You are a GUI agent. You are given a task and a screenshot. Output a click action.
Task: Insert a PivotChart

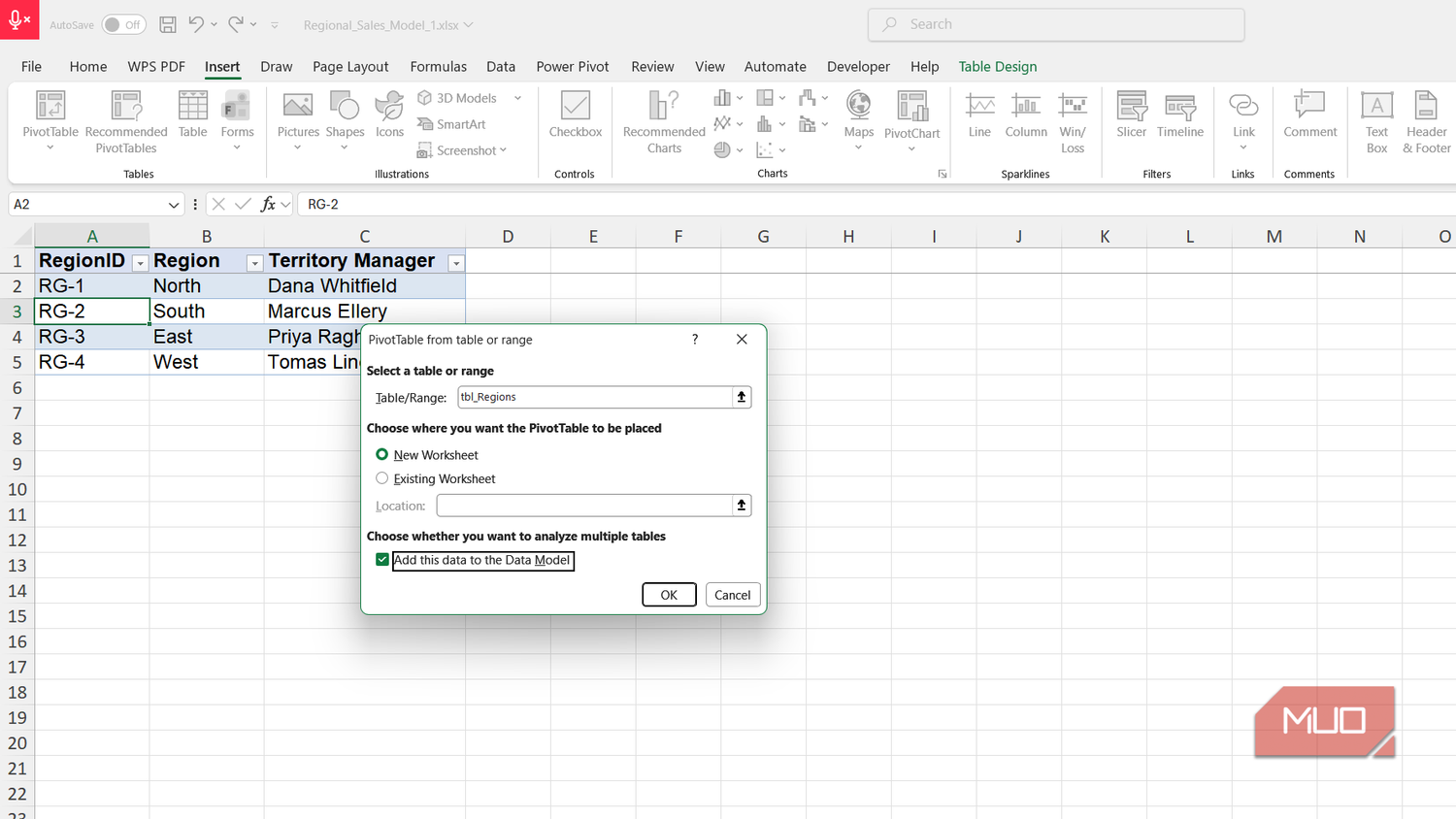pyautogui.click(x=911, y=121)
